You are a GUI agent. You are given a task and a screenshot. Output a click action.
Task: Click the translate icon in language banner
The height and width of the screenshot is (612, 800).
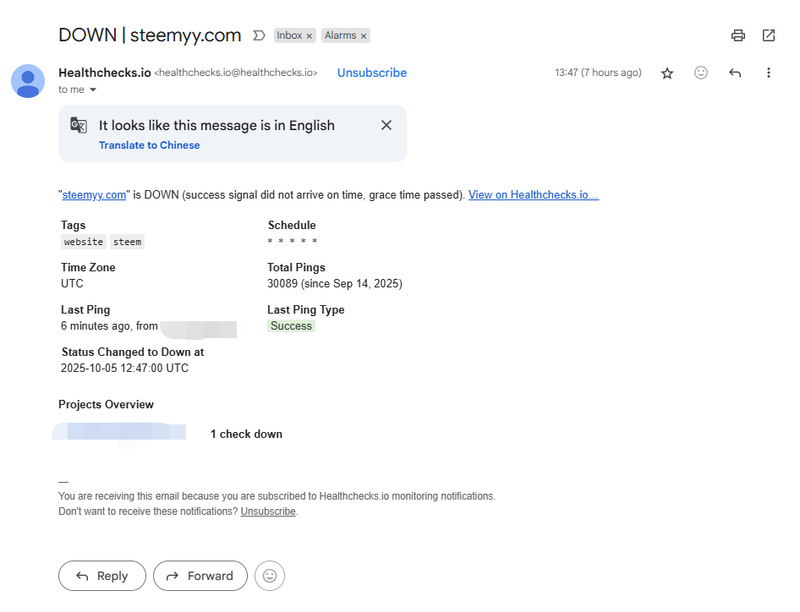click(79, 125)
